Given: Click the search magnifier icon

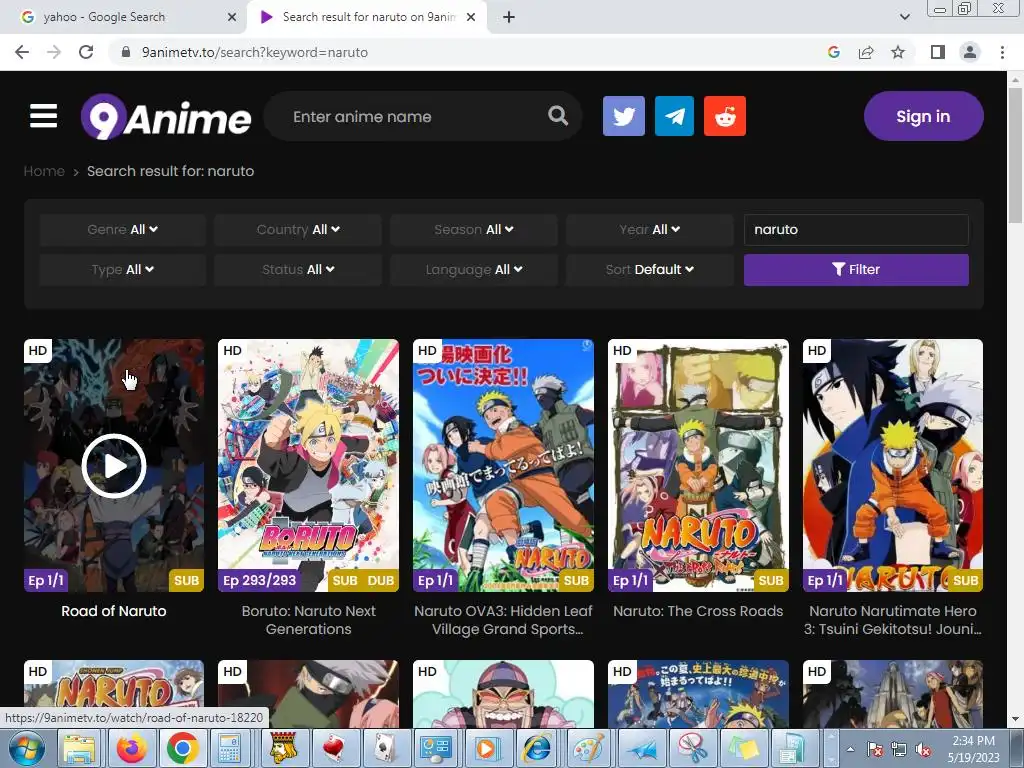Looking at the screenshot, I should (x=558, y=116).
